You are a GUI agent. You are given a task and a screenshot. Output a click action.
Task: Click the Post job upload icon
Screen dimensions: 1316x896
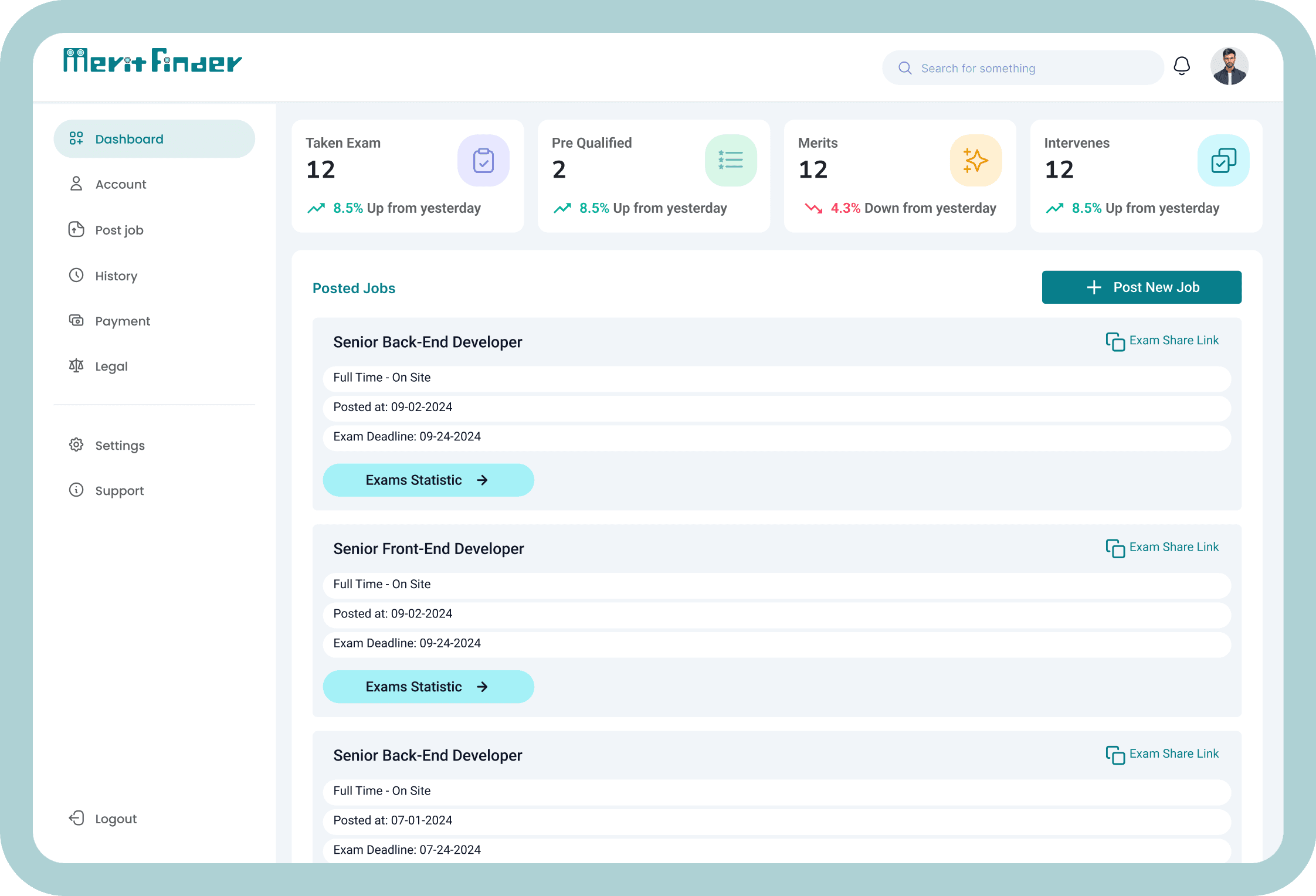pyautogui.click(x=76, y=229)
